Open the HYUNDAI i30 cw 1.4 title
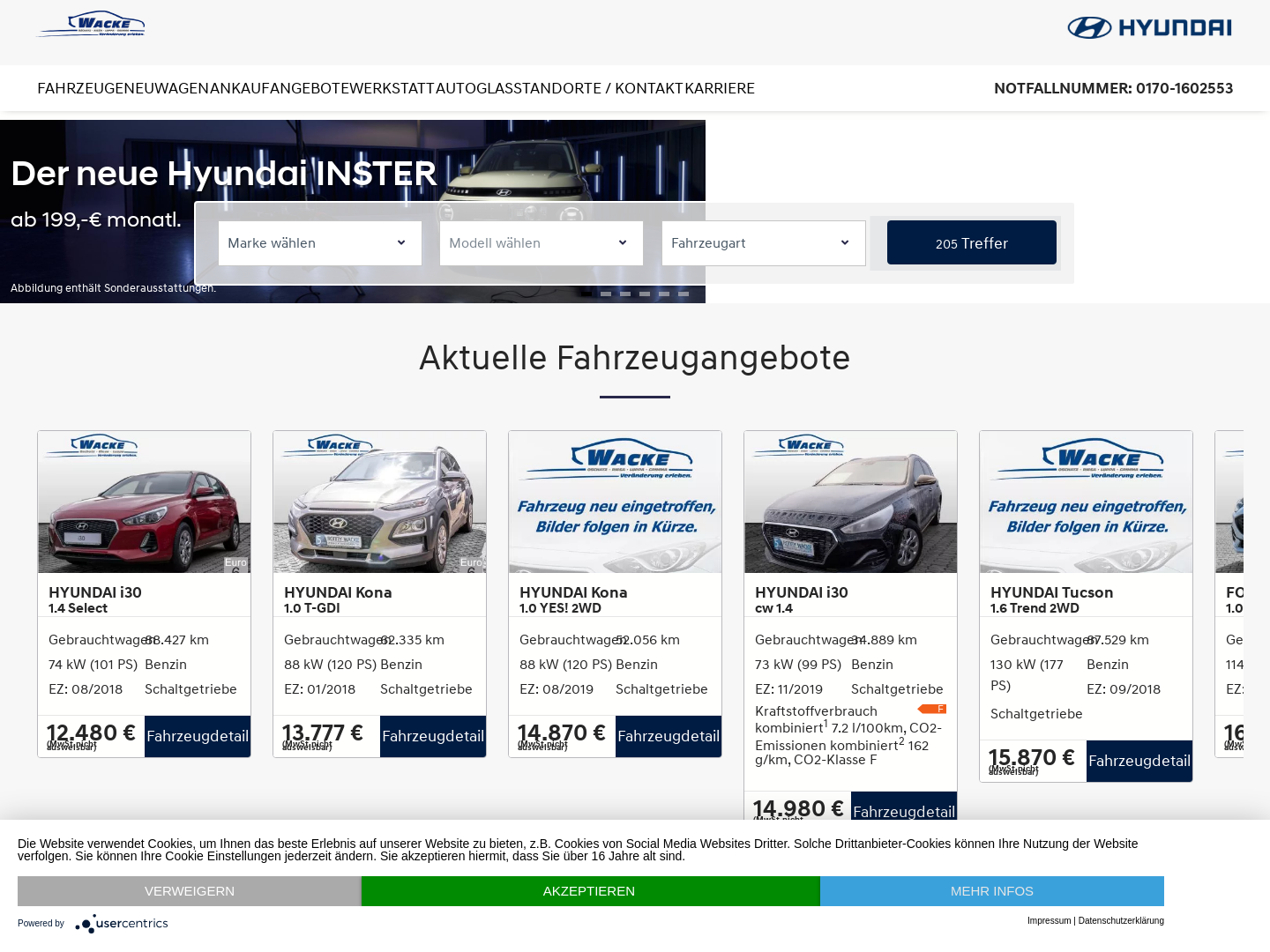The width and height of the screenshot is (1270, 952). pyautogui.click(x=802, y=599)
